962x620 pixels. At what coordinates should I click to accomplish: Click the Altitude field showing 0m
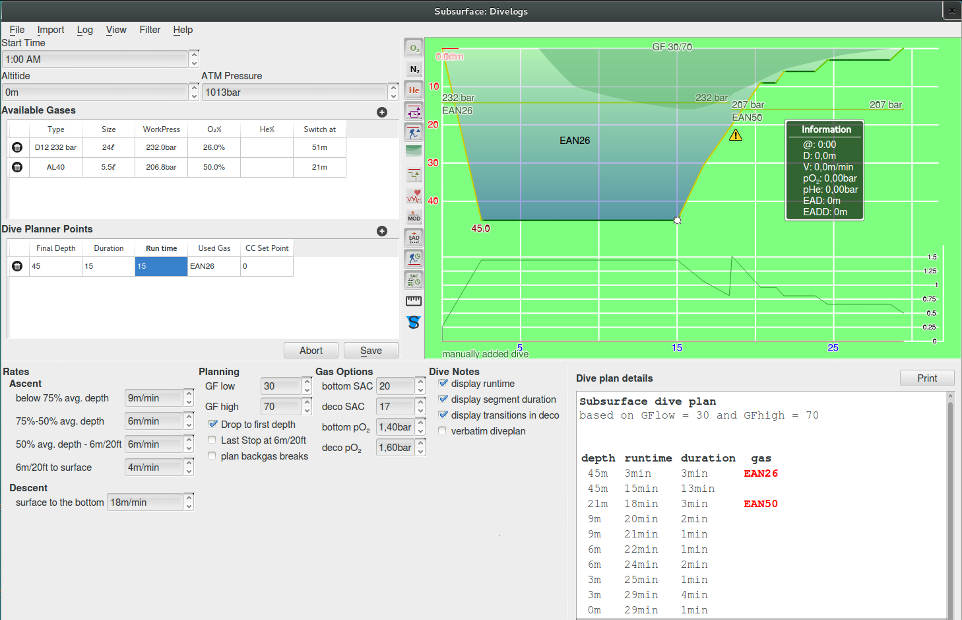(100, 93)
